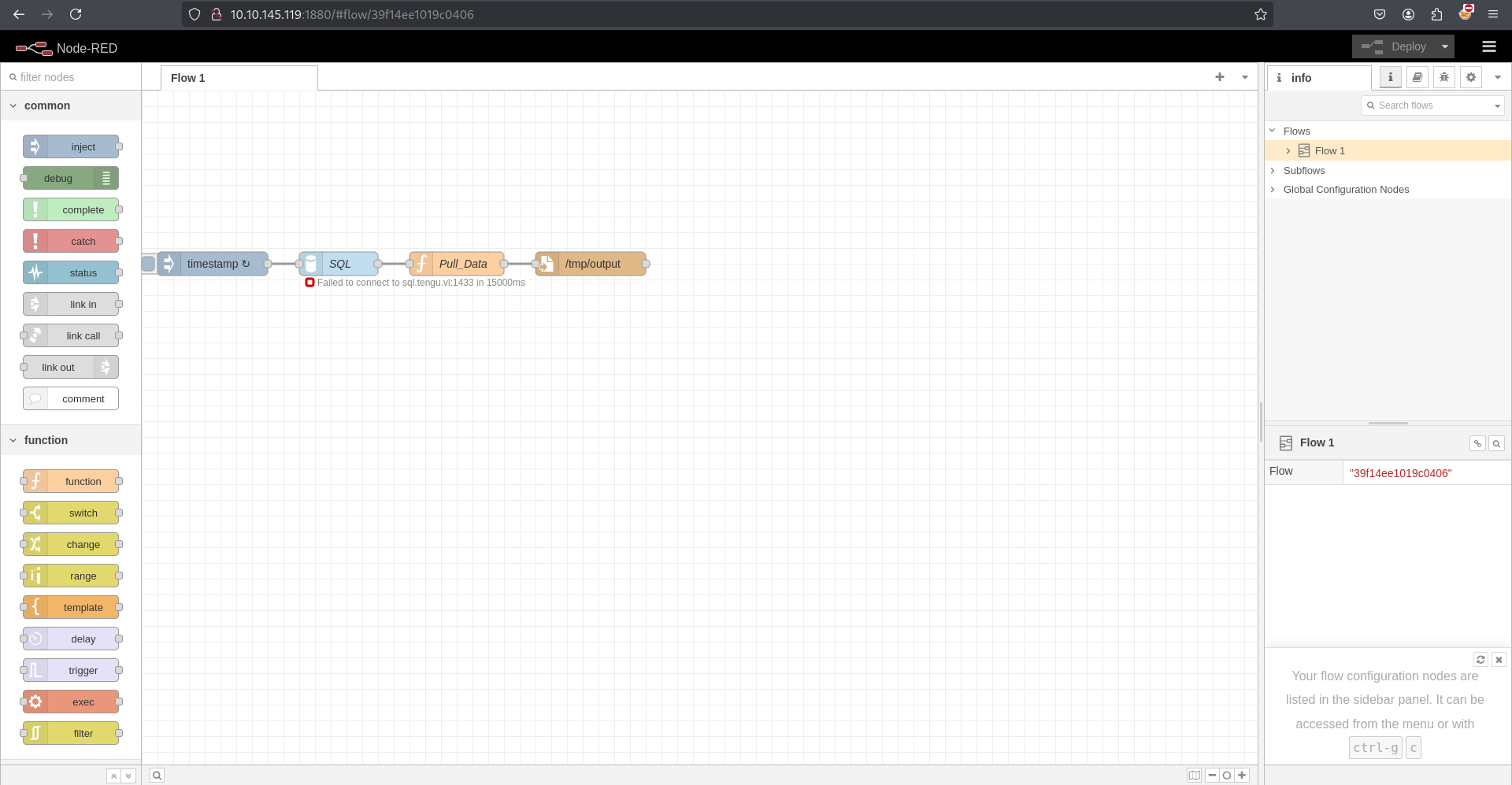Open the Deploy options dropdown arrow
The image size is (1512, 785).
1444,47
